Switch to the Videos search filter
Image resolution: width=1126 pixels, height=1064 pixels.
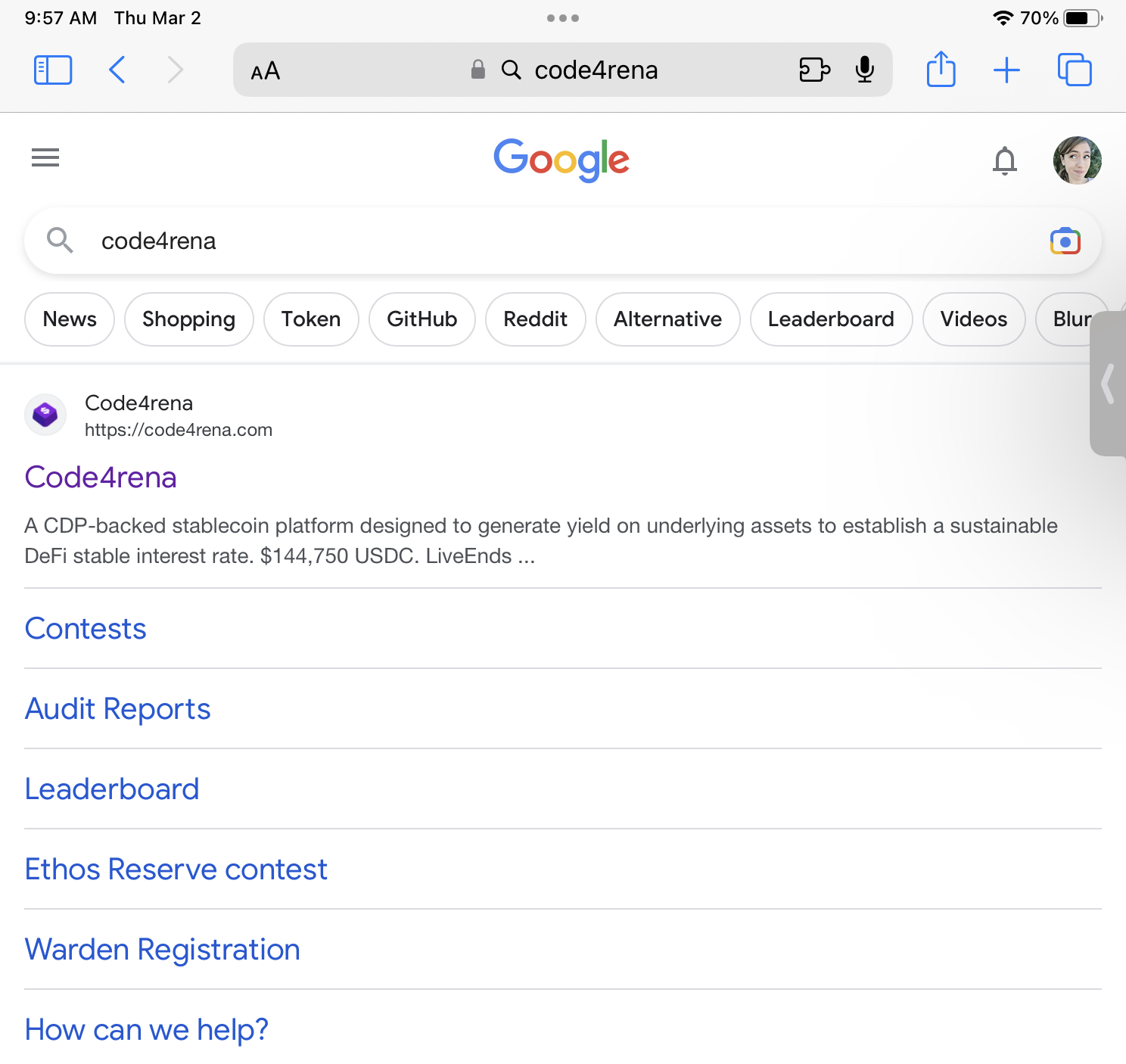point(973,319)
